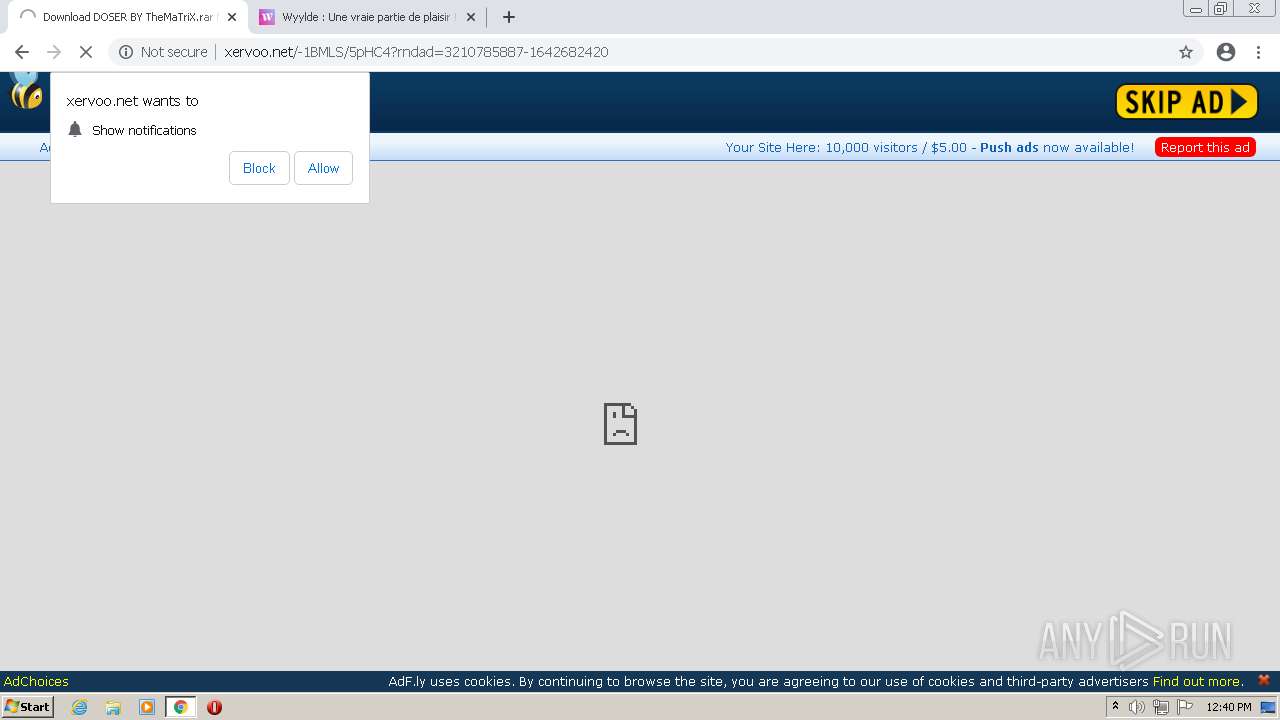Go back with the browser back arrow
This screenshot has width=1280, height=720.
pyautogui.click(x=22, y=52)
